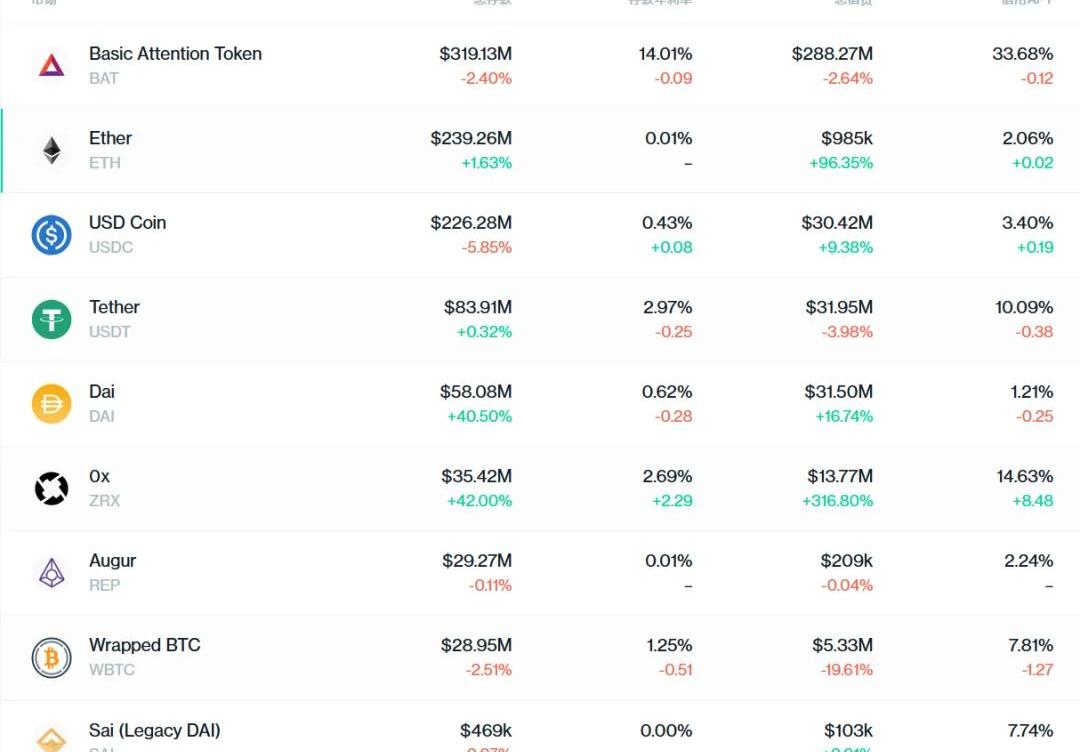This screenshot has width=1080, height=752.
Task: Select the BAT 33.68% borrow APY
Action: click(1022, 54)
